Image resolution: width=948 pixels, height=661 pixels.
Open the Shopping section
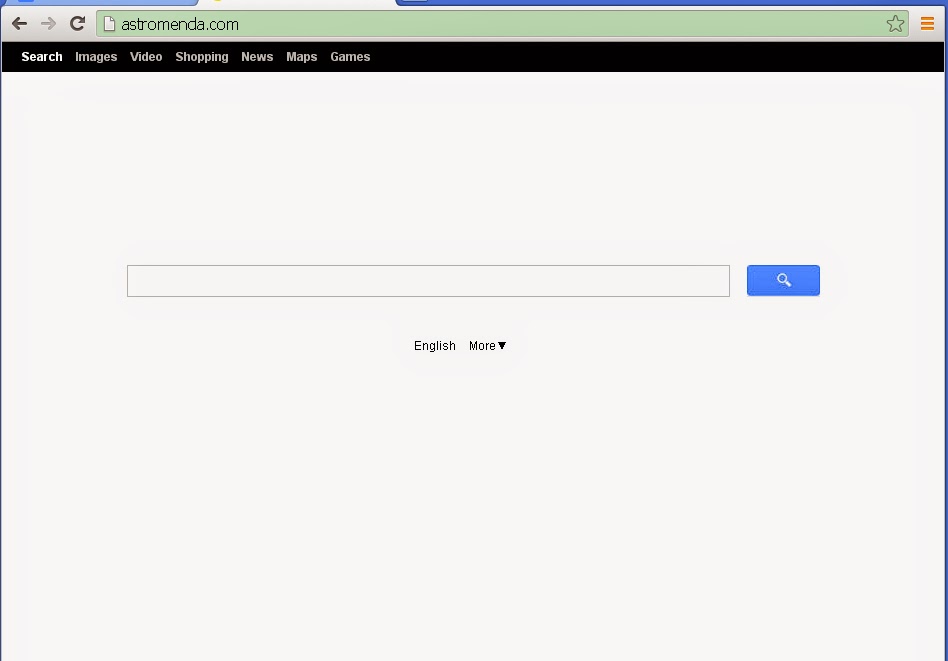(202, 57)
